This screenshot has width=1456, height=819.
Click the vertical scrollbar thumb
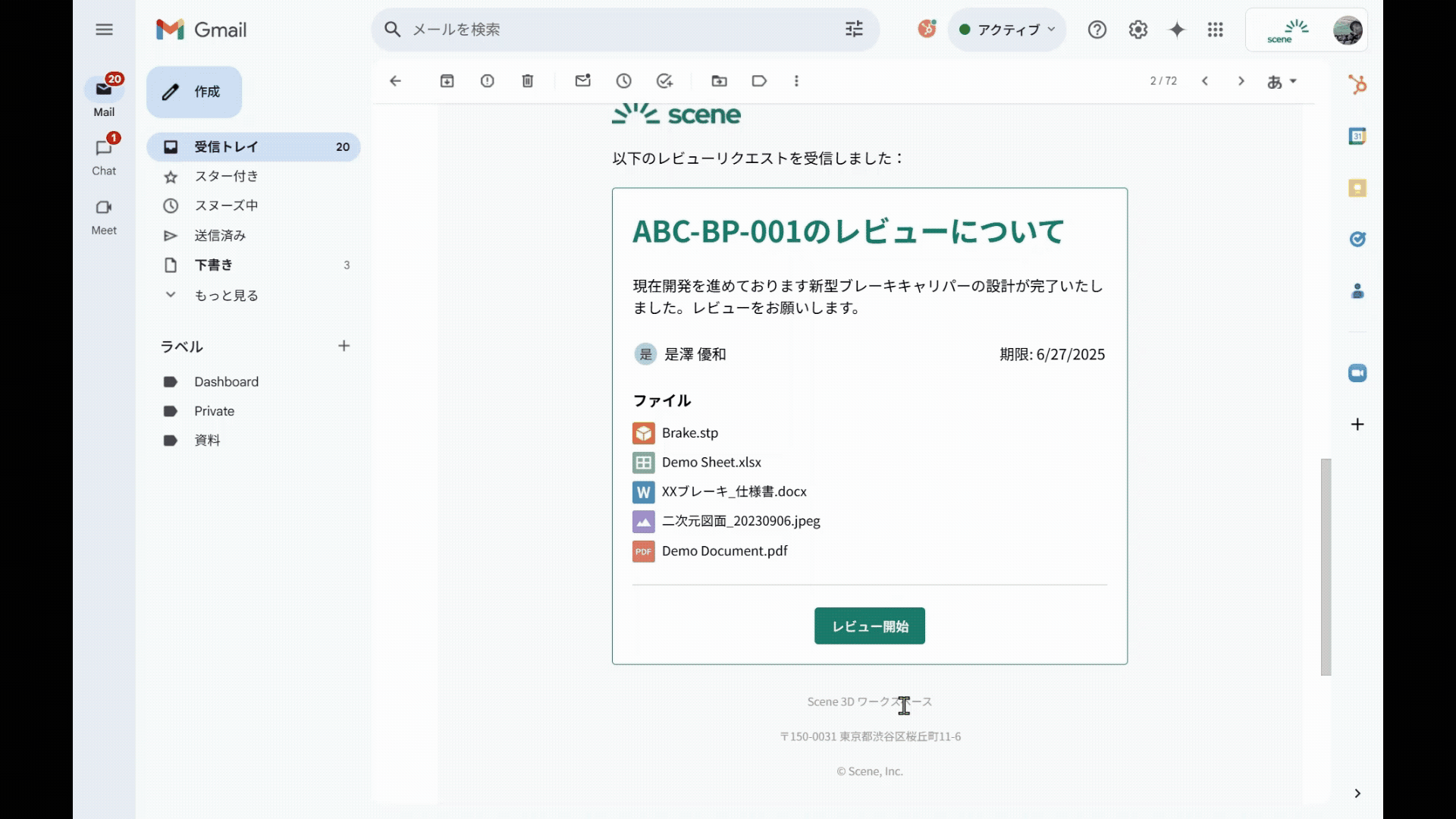pos(1326,566)
